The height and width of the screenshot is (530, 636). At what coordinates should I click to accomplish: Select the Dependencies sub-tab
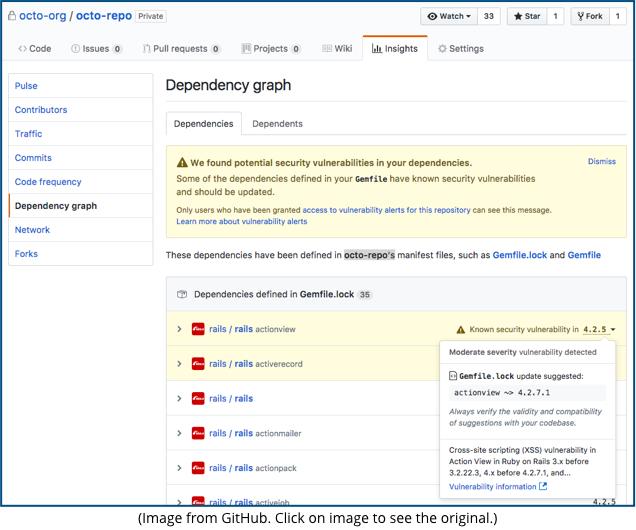point(204,124)
